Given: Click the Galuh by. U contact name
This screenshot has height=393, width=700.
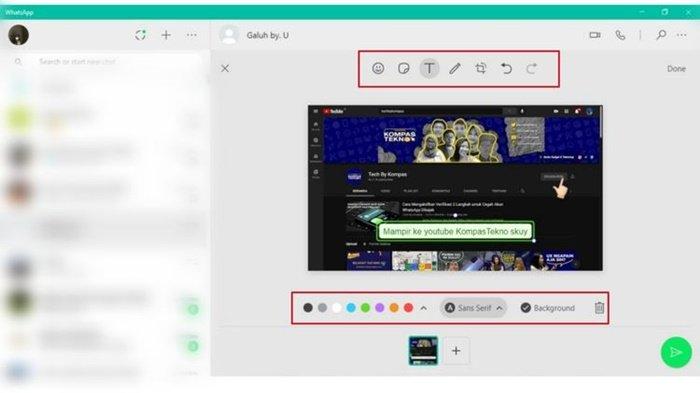Looking at the screenshot, I should [267, 35].
